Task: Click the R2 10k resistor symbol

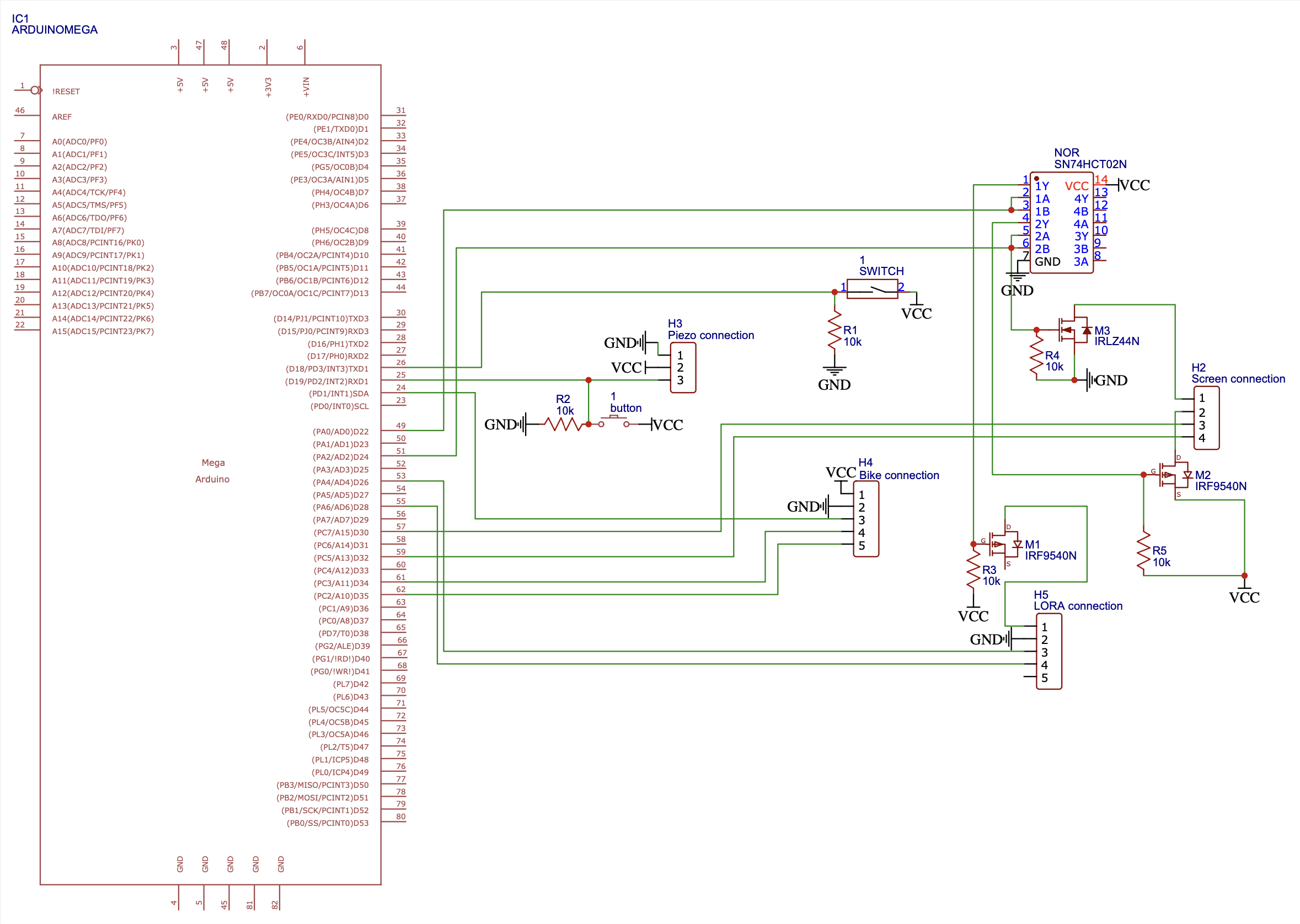Action: click(563, 424)
